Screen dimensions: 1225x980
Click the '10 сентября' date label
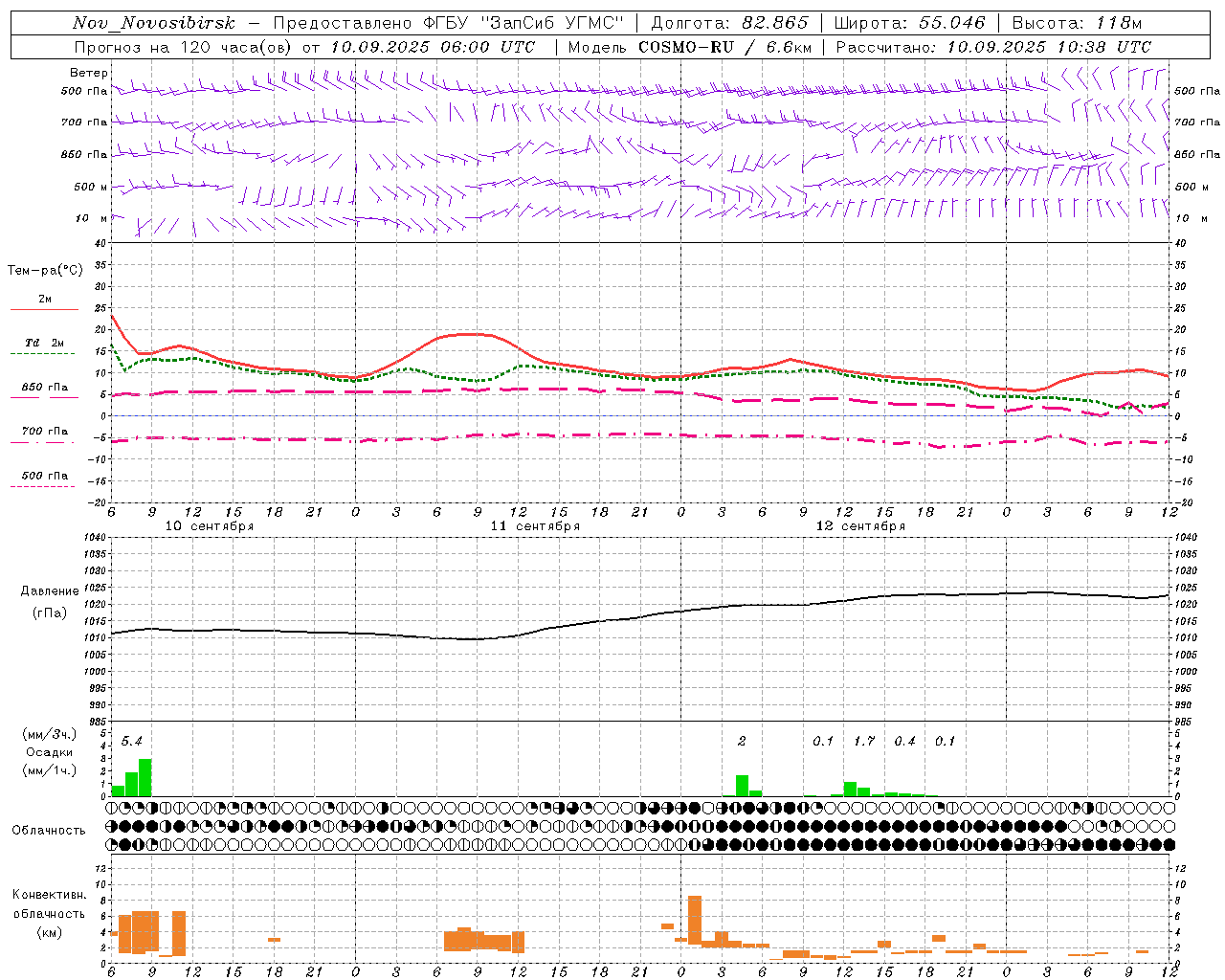210,526
